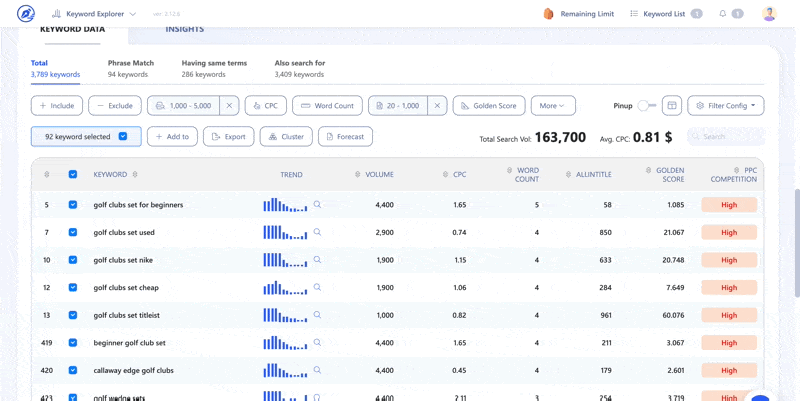This screenshot has width=800, height=401.
Task: Click the table columns layout icon
Action: coord(672,106)
